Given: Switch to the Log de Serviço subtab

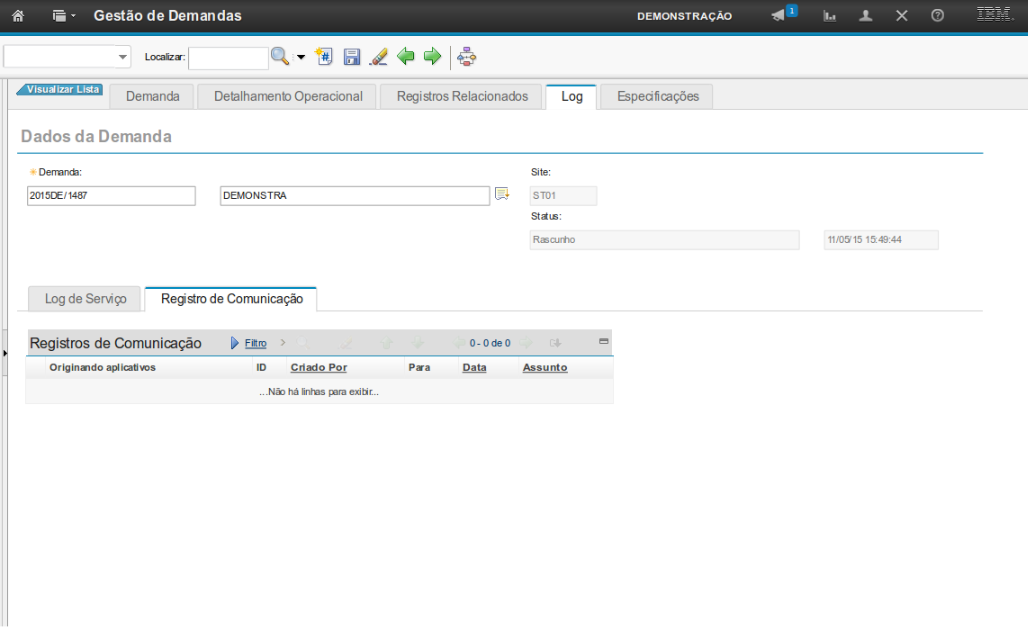Looking at the screenshot, I should (86, 299).
